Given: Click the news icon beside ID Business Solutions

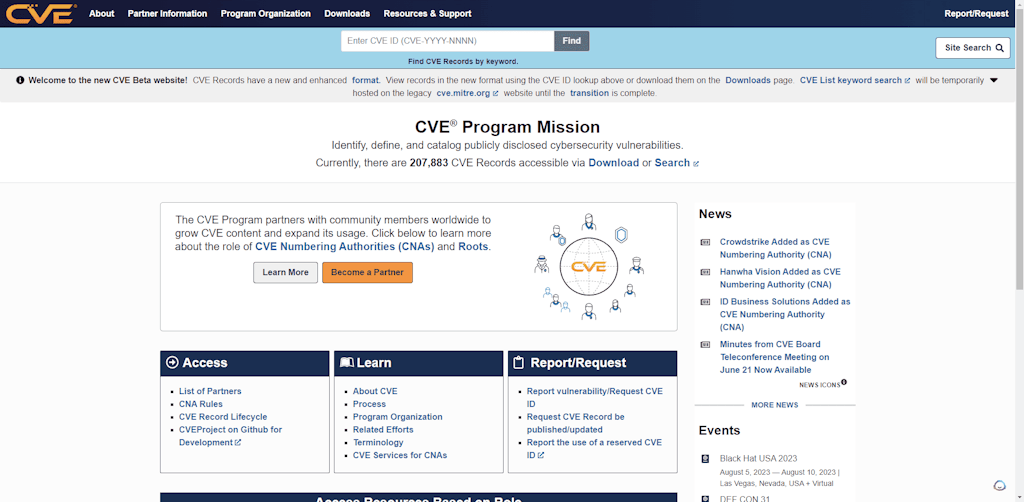Looking at the screenshot, I should pos(705,302).
